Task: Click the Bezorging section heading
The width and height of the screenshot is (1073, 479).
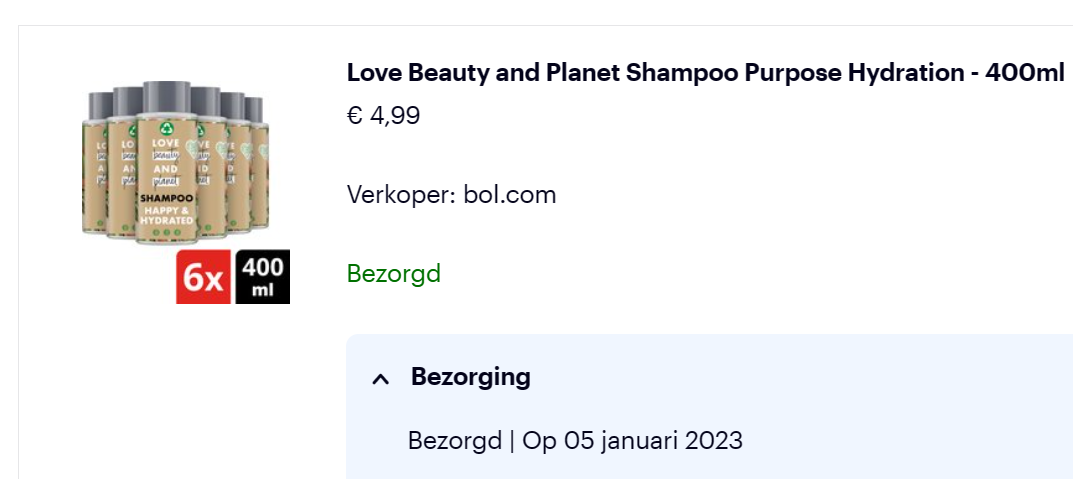Action: click(470, 377)
